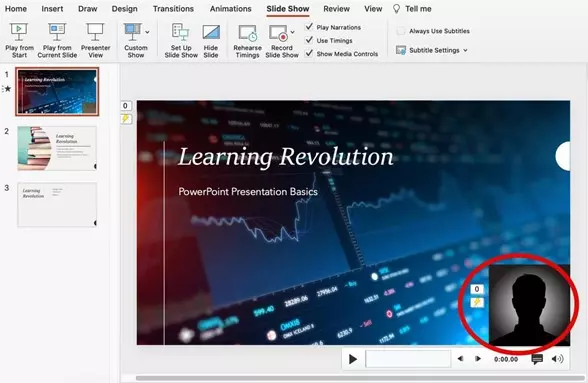Click the Learning Revolution title text
Image resolution: width=588 pixels, height=383 pixels.
286,156
